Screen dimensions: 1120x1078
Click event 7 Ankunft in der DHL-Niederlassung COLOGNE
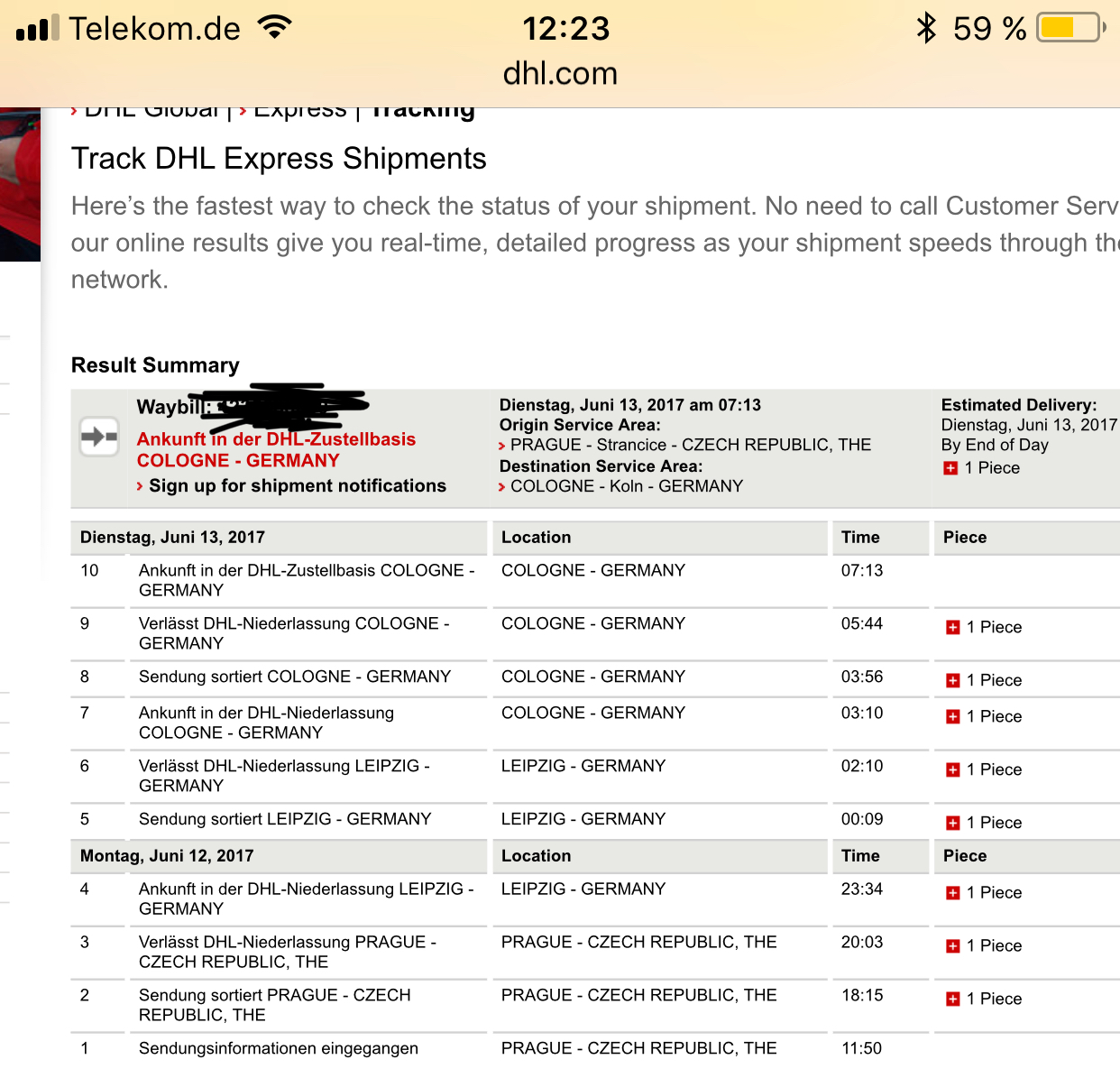(266, 723)
